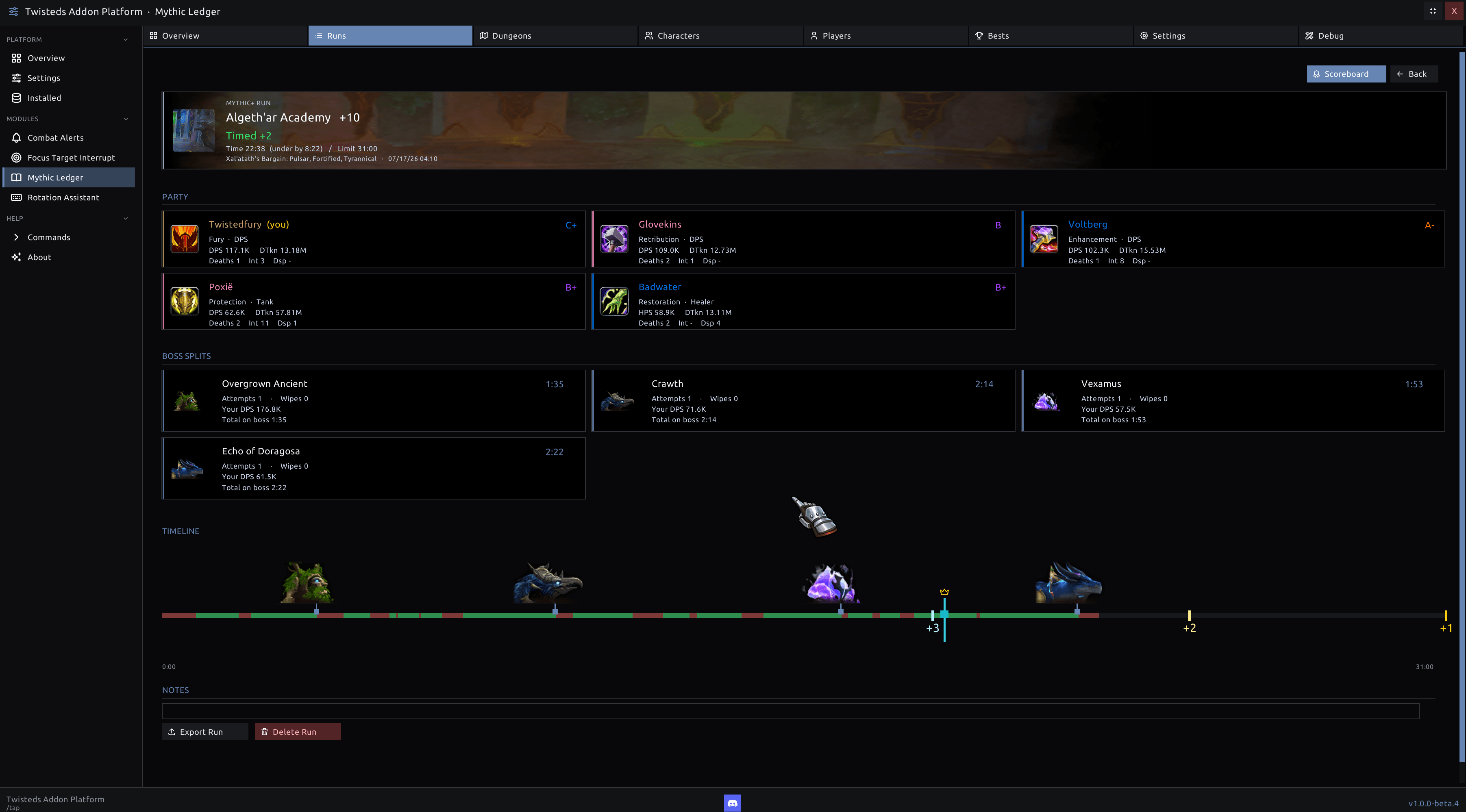
Task: Click the v1.0.0-beta.4 version label
Action: click(1433, 803)
